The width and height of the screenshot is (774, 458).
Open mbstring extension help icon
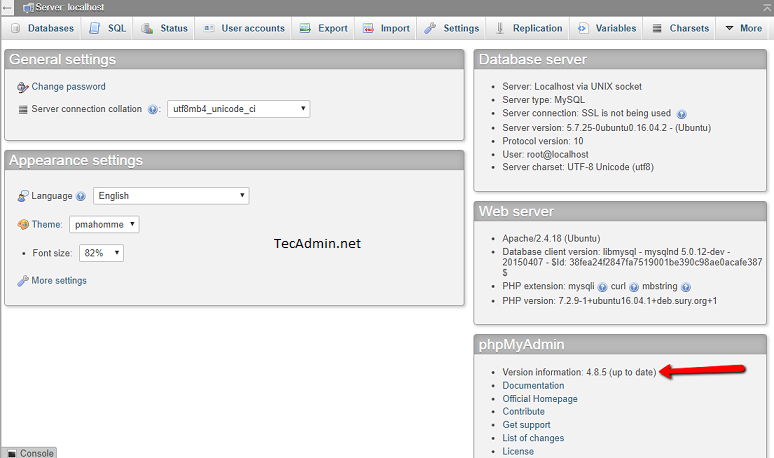pos(686,287)
